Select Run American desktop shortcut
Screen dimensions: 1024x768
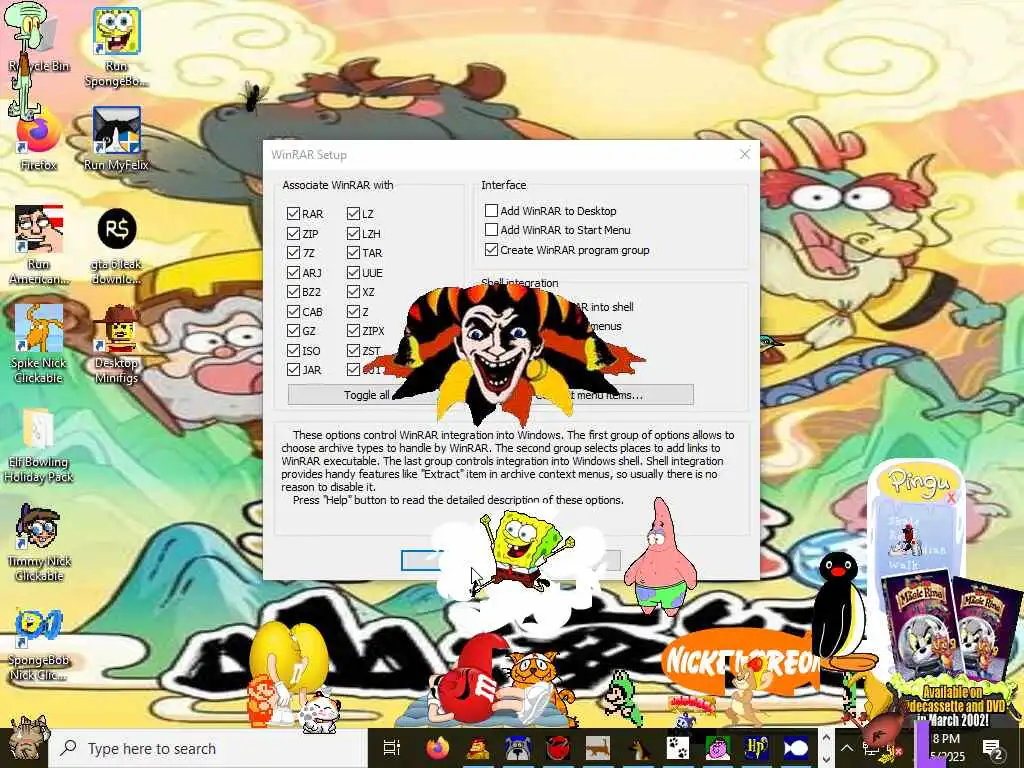tap(38, 244)
